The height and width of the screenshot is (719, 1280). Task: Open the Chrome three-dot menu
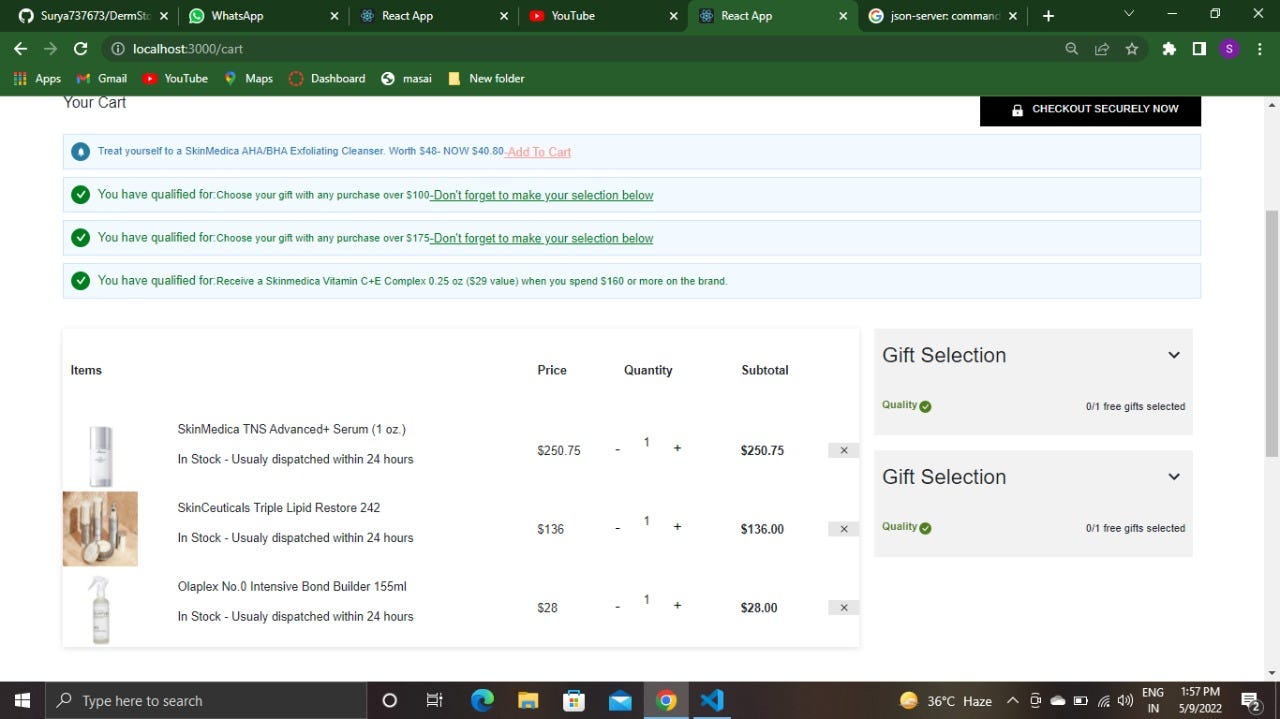pyautogui.click(x=1259, y=48)
